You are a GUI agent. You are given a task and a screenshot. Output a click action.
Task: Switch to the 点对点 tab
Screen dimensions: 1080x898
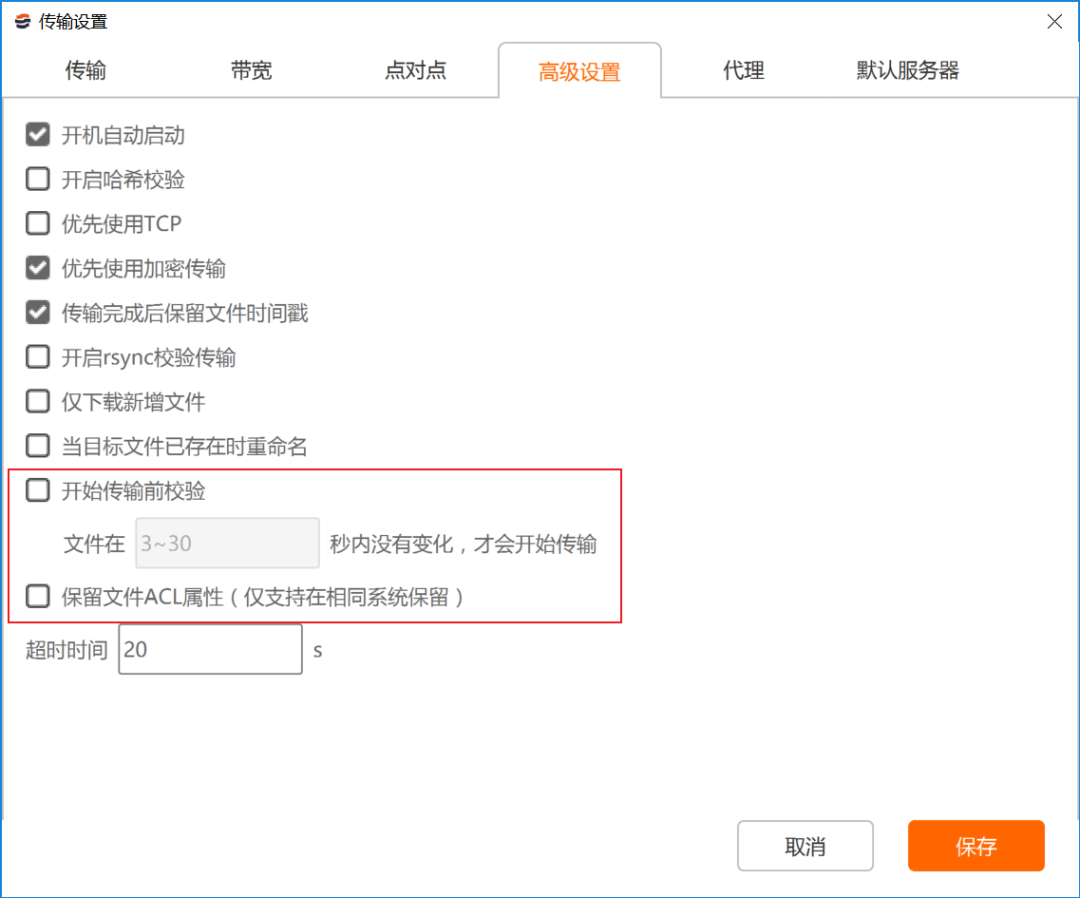tap(415, 70)
